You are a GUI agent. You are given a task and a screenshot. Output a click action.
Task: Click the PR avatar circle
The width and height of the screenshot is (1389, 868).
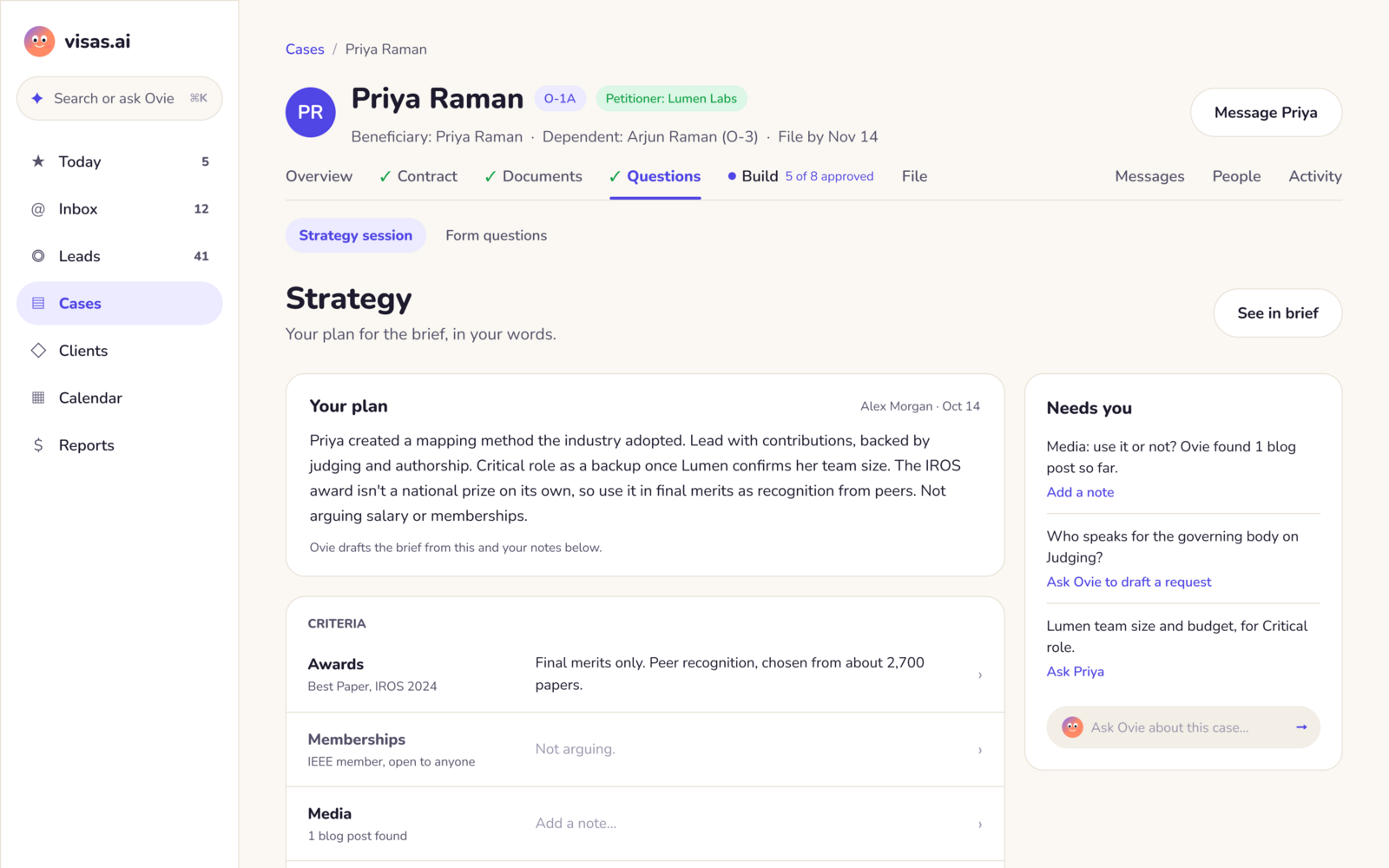[311, 112]
